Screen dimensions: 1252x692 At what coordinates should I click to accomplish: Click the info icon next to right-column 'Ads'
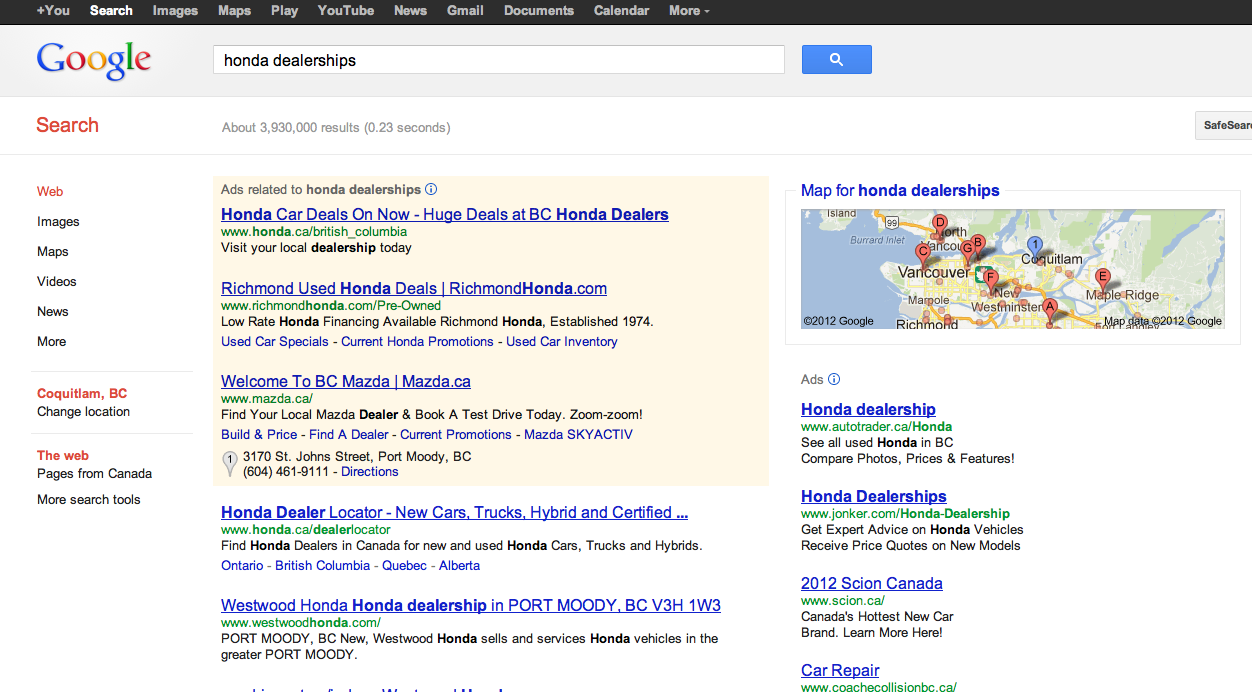[x=834, y=379]
